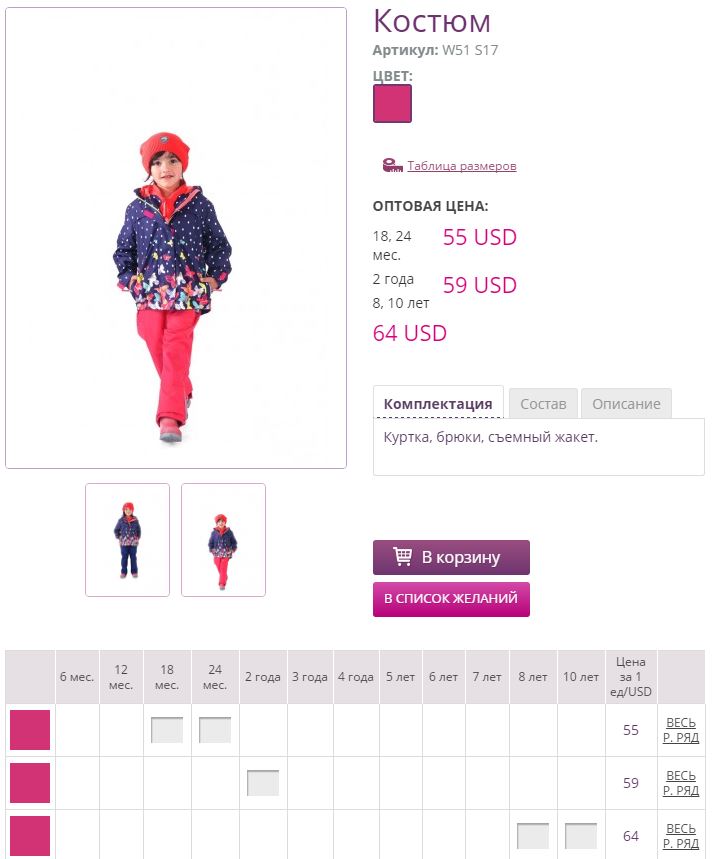This screenshot has width=712, height=859.
Task: Click ВЕСЬ Р. РЯД for price 55
Action: point(681,730)
